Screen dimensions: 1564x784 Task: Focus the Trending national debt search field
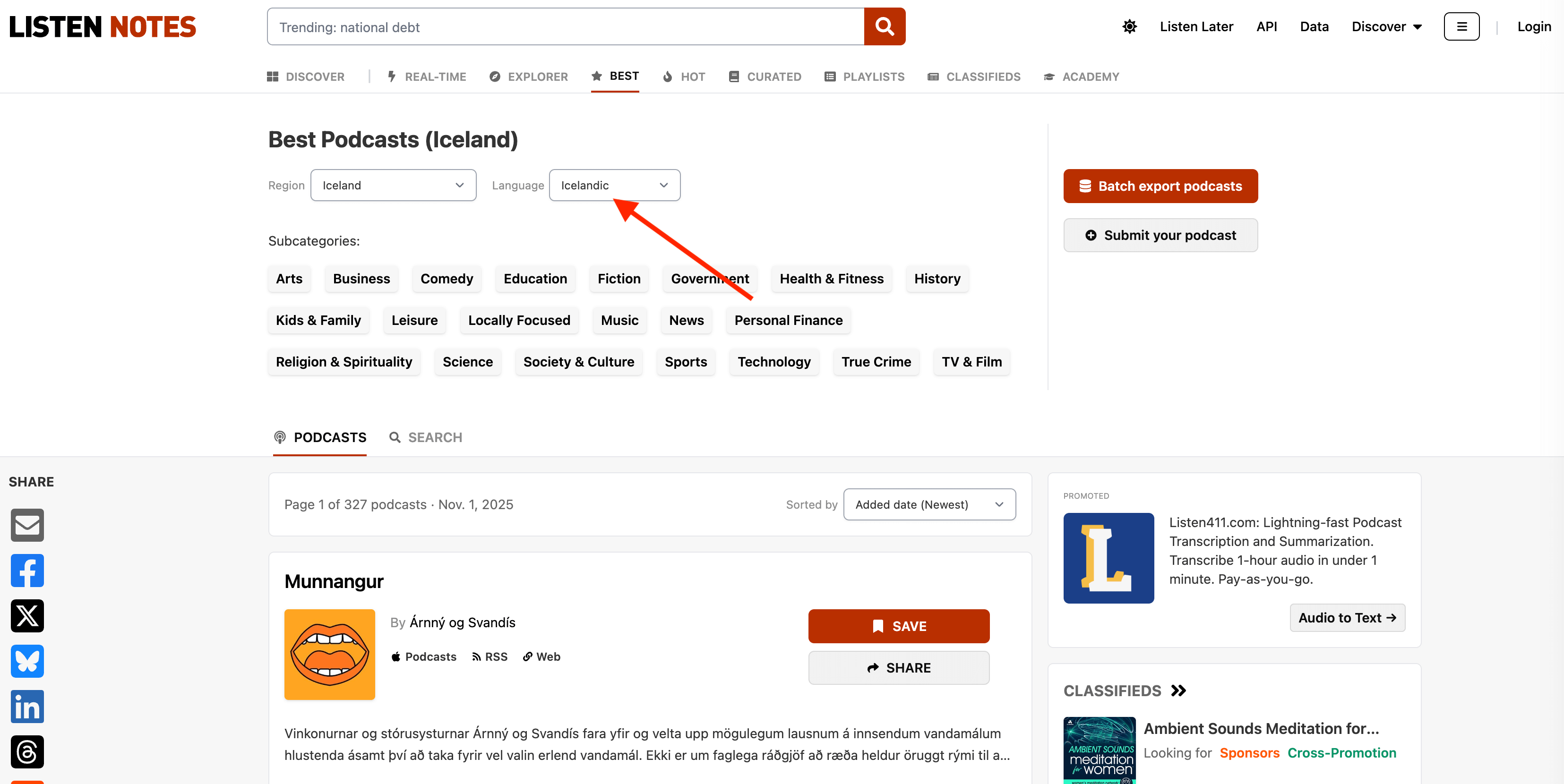tap(565, 27)
